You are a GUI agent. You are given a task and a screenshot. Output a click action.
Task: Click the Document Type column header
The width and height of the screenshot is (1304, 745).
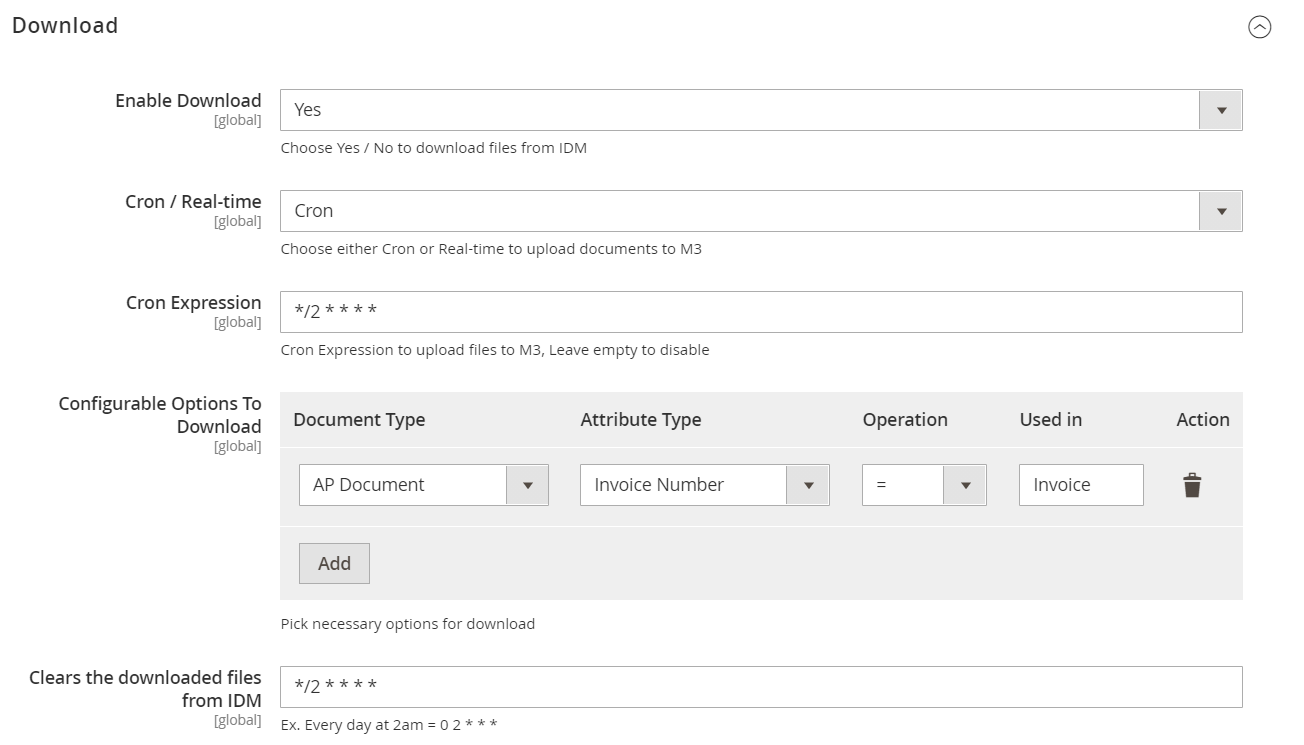point(359,420)
